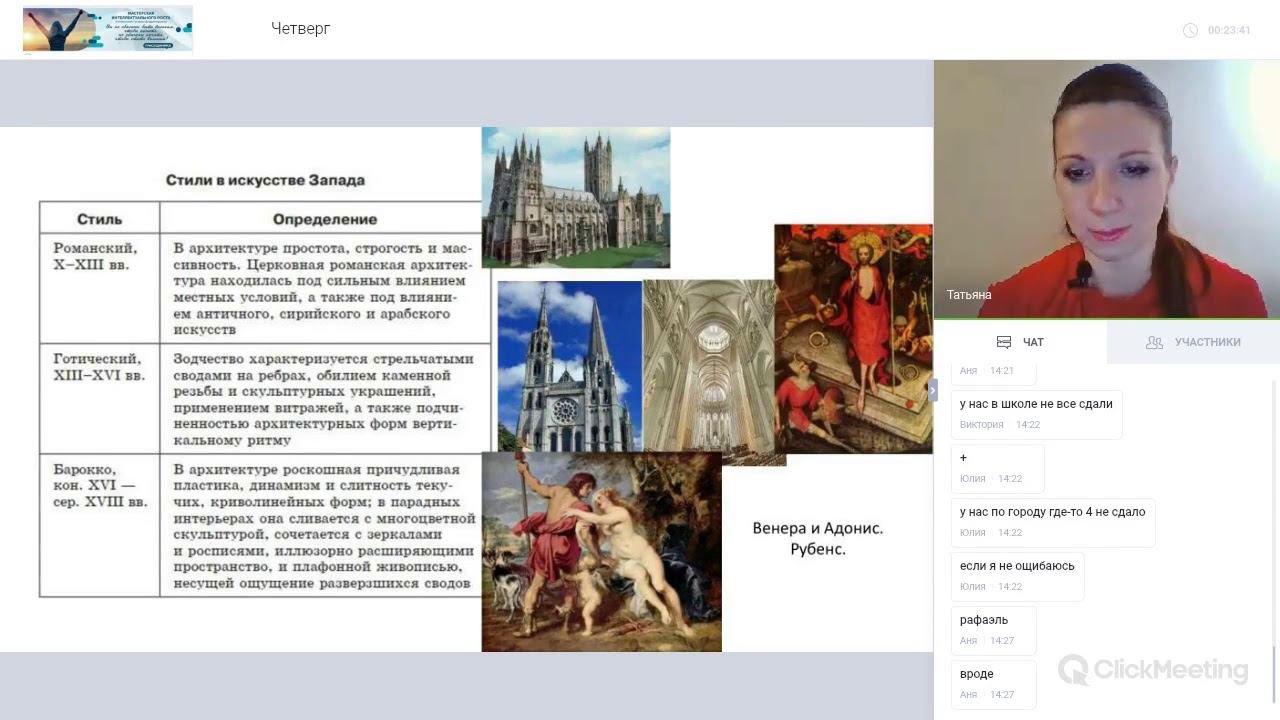Click the slide heading "Стили в искусстве Запада"
The width and height of the screenshot is (1280, 720).
tap(265, 180)
